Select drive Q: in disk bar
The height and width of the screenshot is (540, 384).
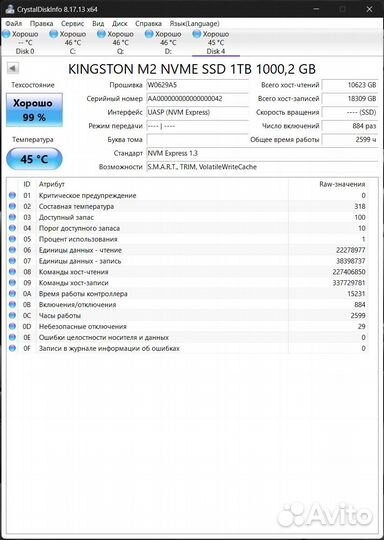[120, 43]
